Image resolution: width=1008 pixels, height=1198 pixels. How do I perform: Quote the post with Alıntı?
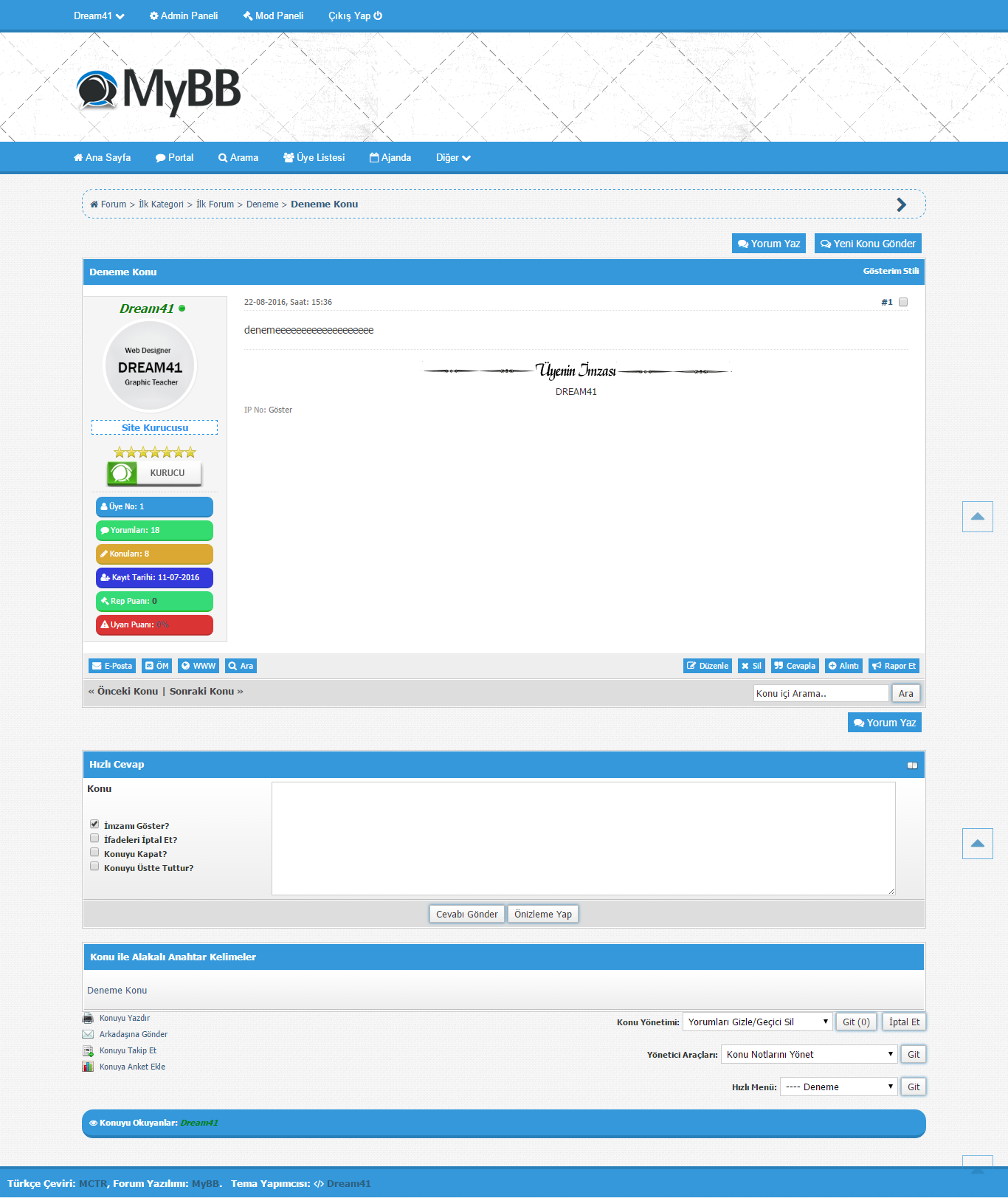click(843, 666)
